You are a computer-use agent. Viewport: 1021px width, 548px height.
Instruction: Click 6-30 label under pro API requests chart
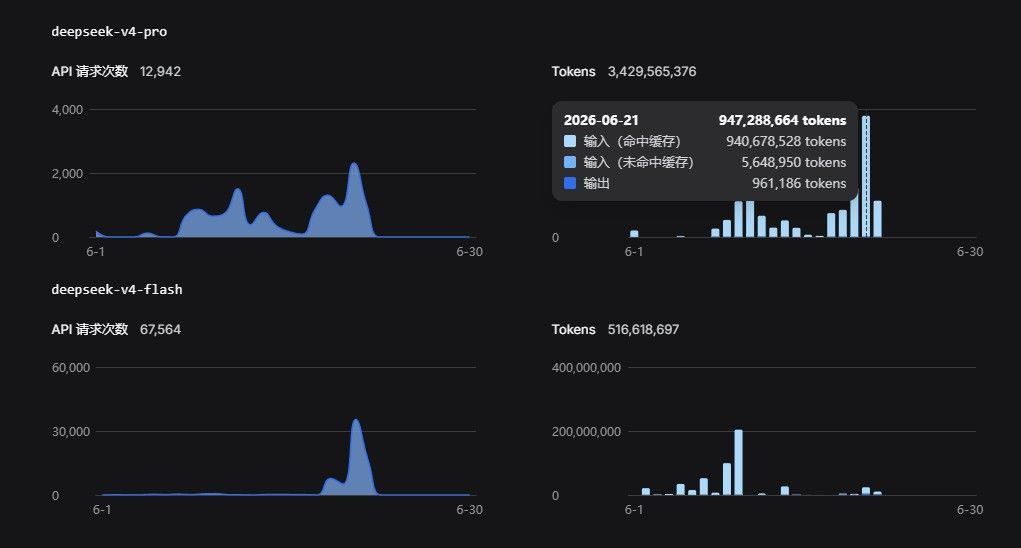pyautogui.click(x=469, y=252)
